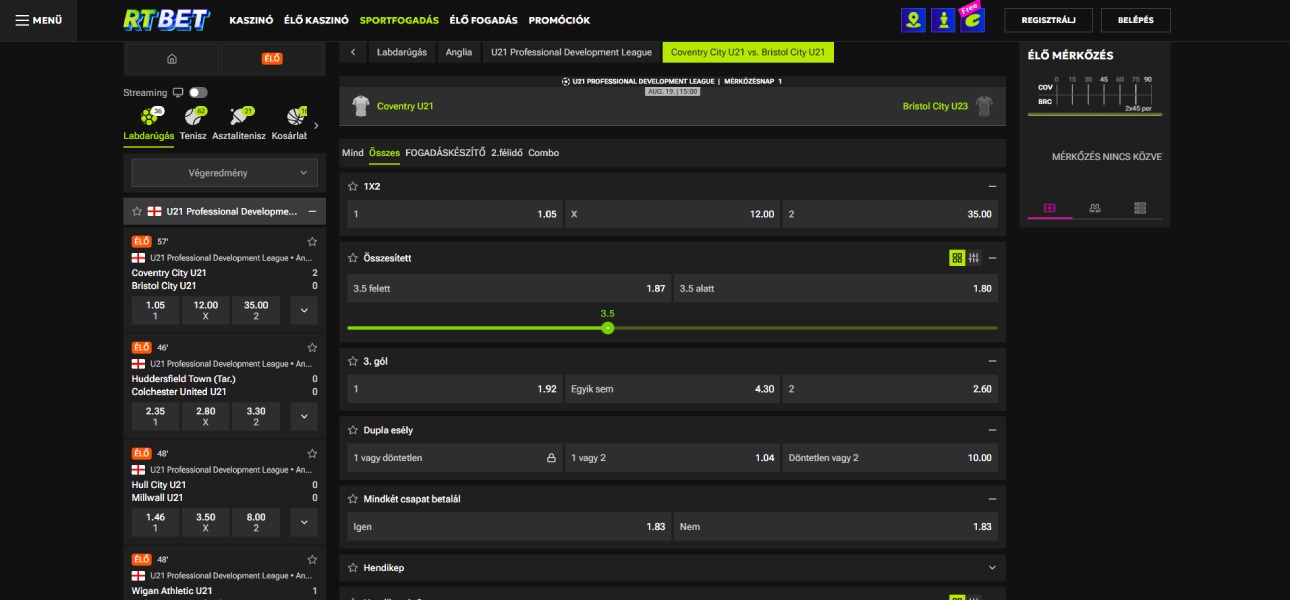Image resolution: width=1290 pixels, height=600 pixels.
Task: Show more sports with the right arrow
Action: 316,126
